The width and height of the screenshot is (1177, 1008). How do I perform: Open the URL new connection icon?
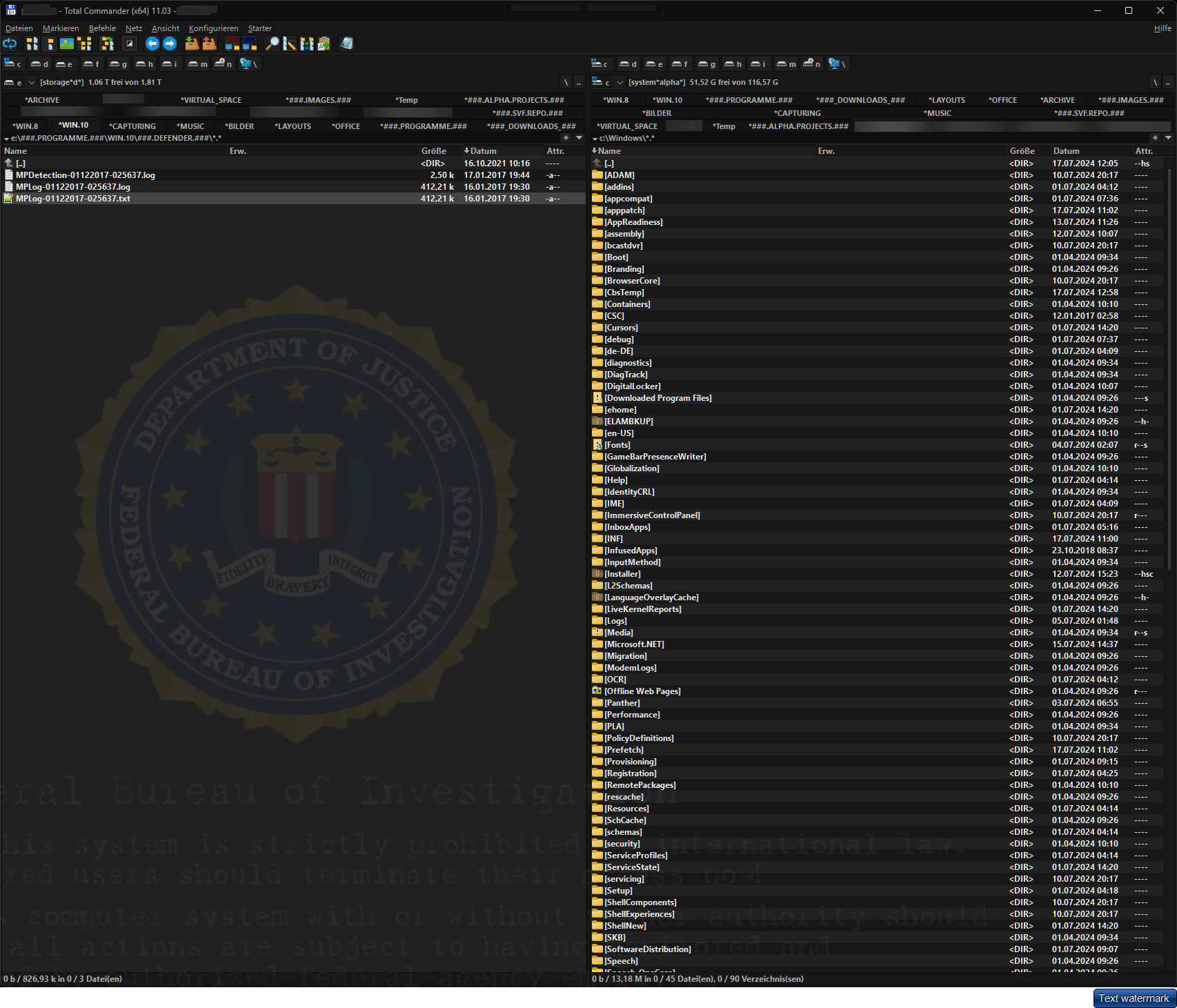pyautogui.click(x=250, y=43)
